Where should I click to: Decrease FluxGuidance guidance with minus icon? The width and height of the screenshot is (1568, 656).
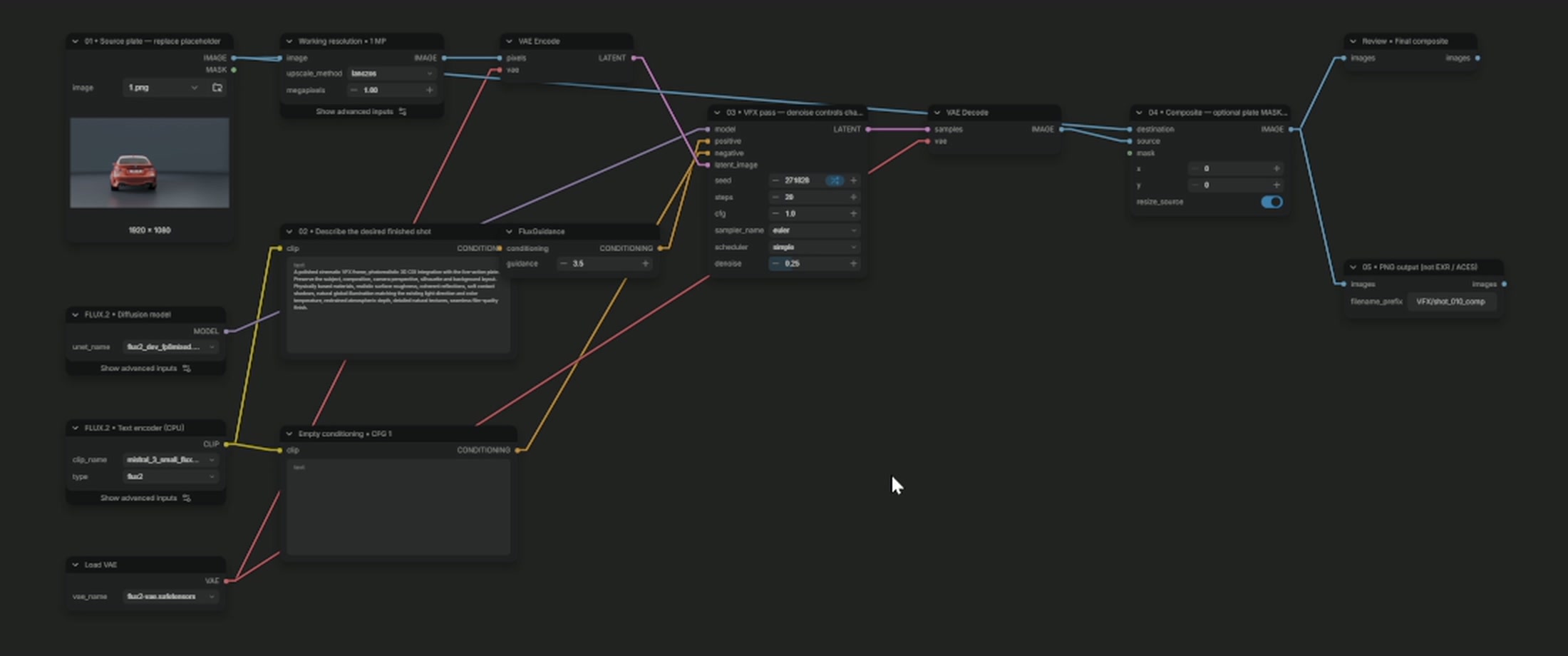click(x=564, y=263)
